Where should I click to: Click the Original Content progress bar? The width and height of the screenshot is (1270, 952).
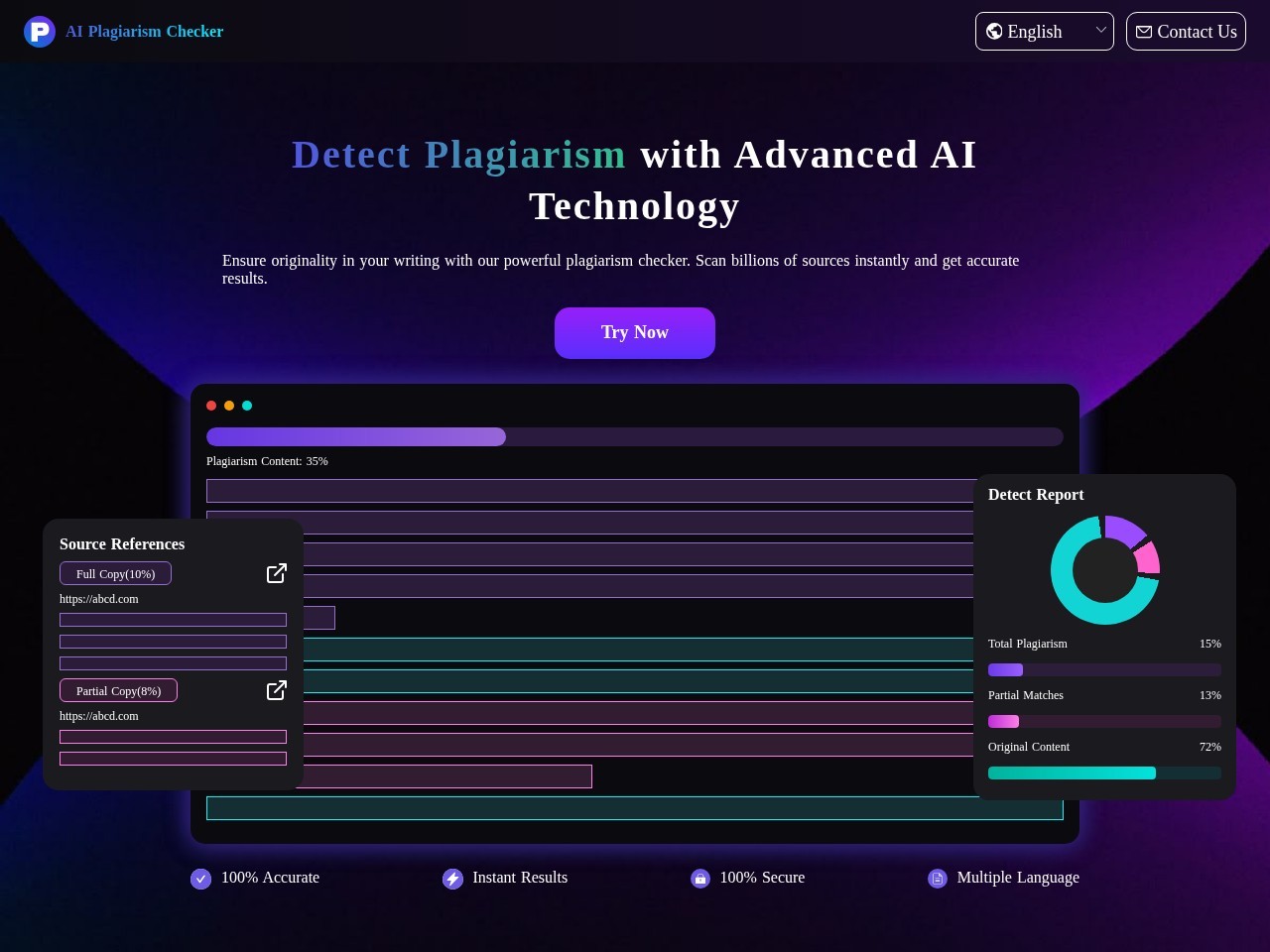(1104, 773)
